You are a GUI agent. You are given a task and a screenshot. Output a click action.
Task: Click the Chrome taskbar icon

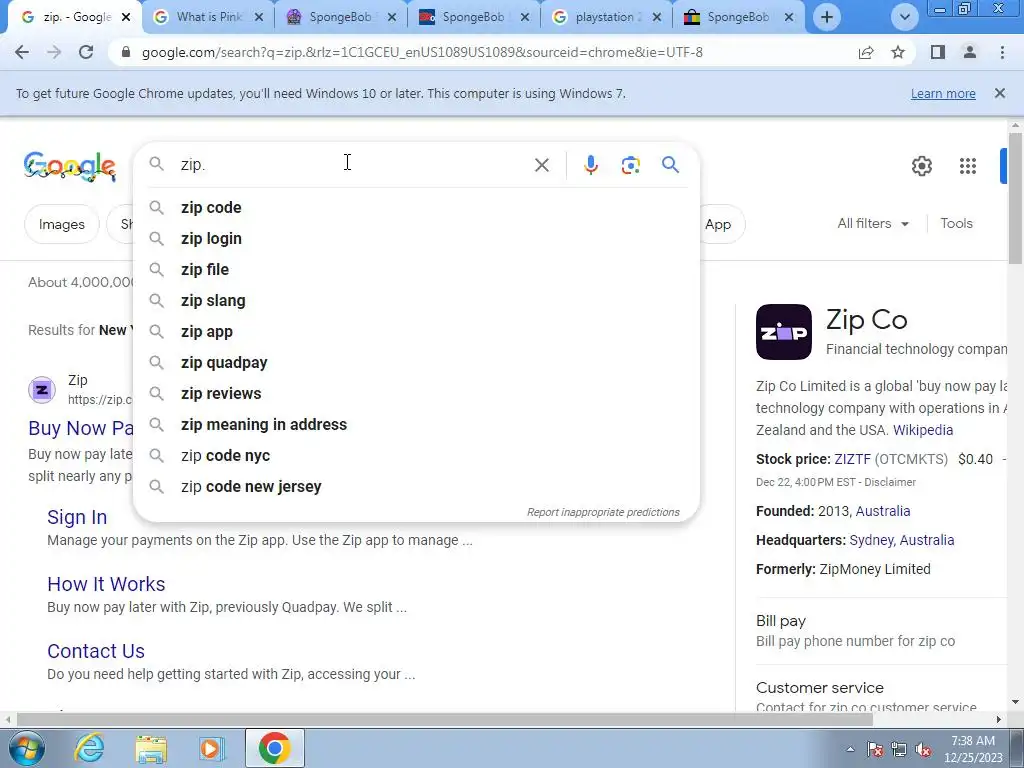point(274,748)
